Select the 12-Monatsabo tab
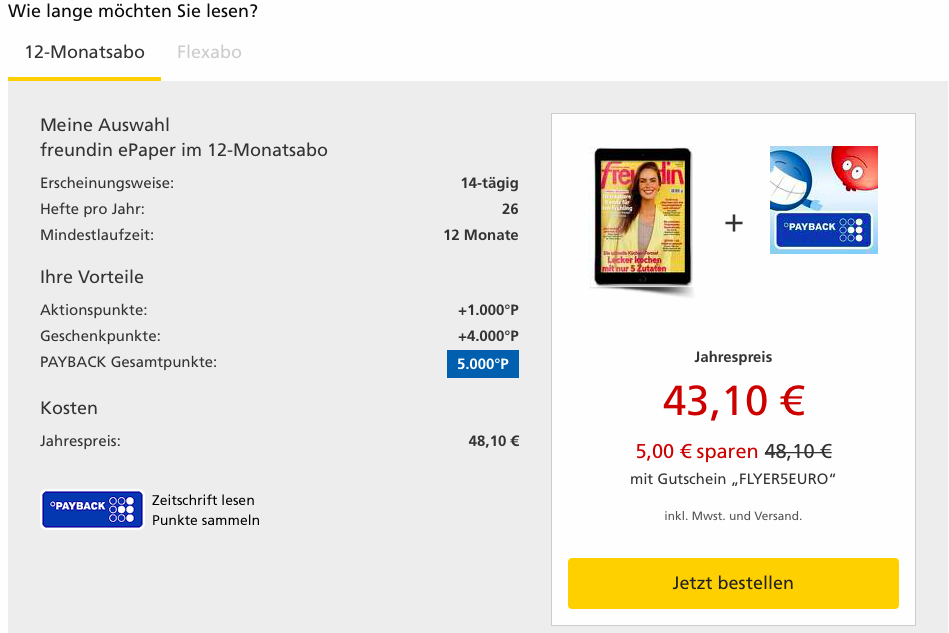949x633 pixels. (85, 52)
